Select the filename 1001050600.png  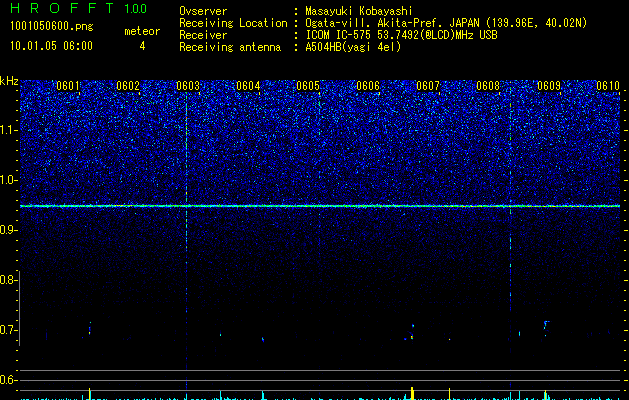[51, 27]
